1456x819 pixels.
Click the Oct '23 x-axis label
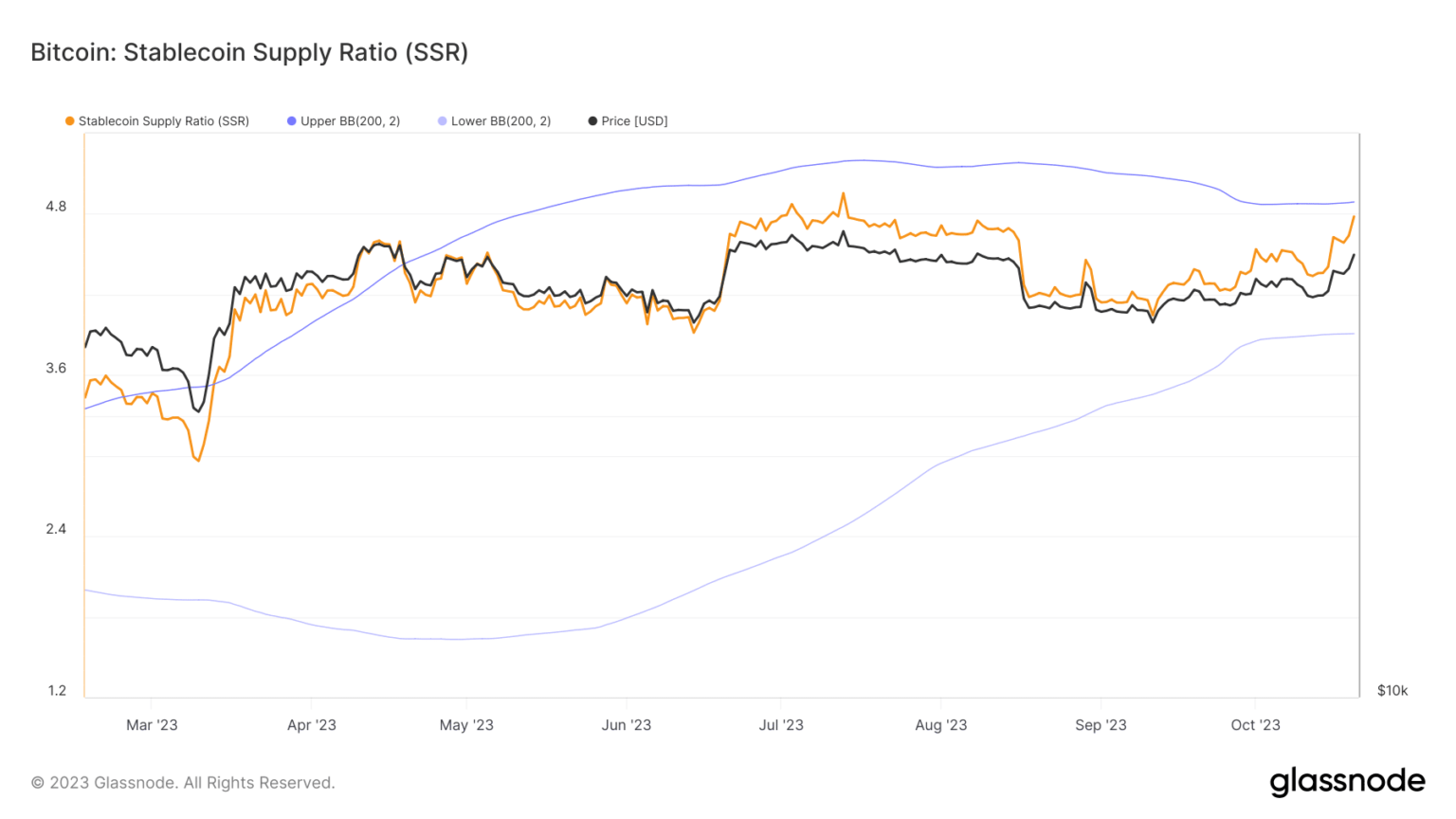pos(1255,725)
